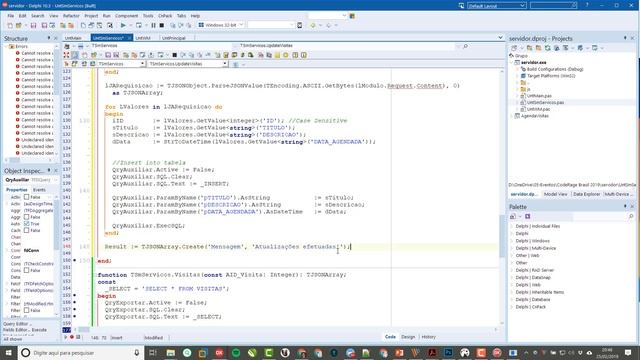Image resolution: width=640 pixels, height=360 pixels.
Task: Open File Explorer from the taskbar
Action: 171,353
